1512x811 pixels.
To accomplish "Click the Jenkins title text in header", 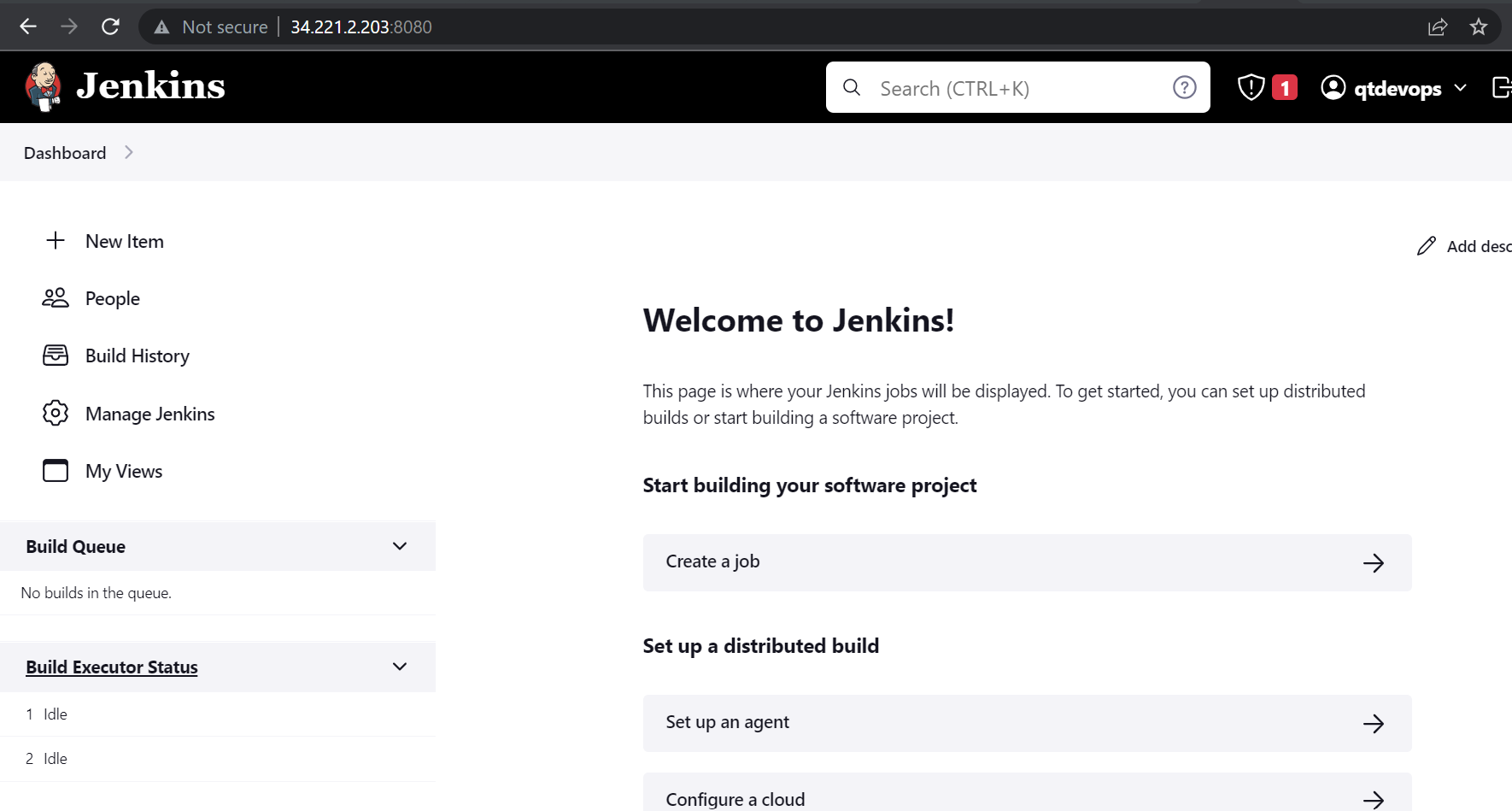I will point(150,86).
